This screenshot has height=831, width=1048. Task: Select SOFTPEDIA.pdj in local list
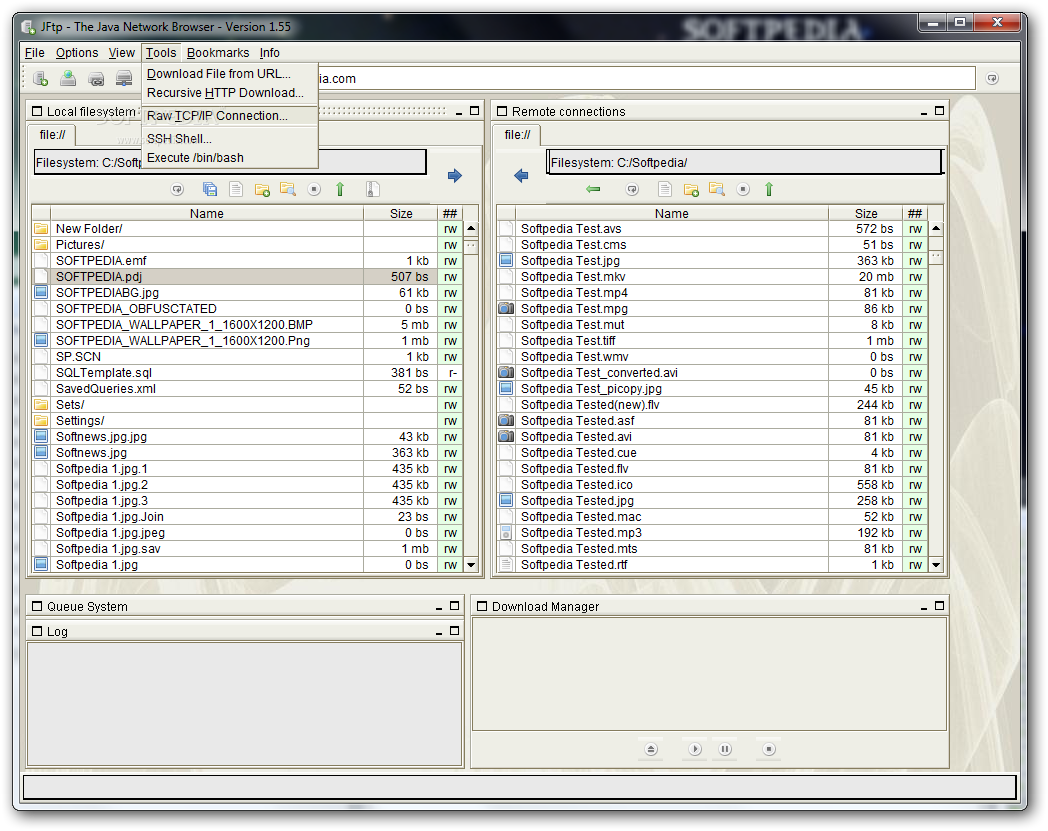246,277
